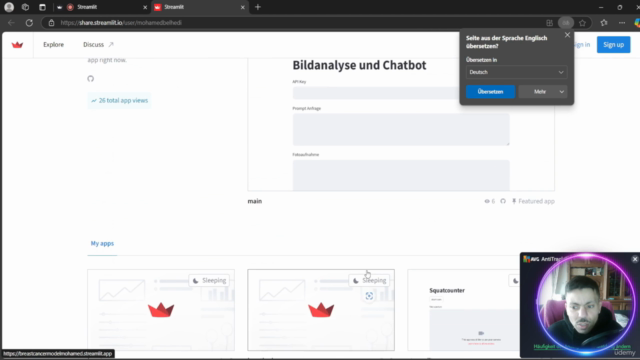Screen dimensions: 640x360
Task: Close the translate popup
Action: [567, 35]
